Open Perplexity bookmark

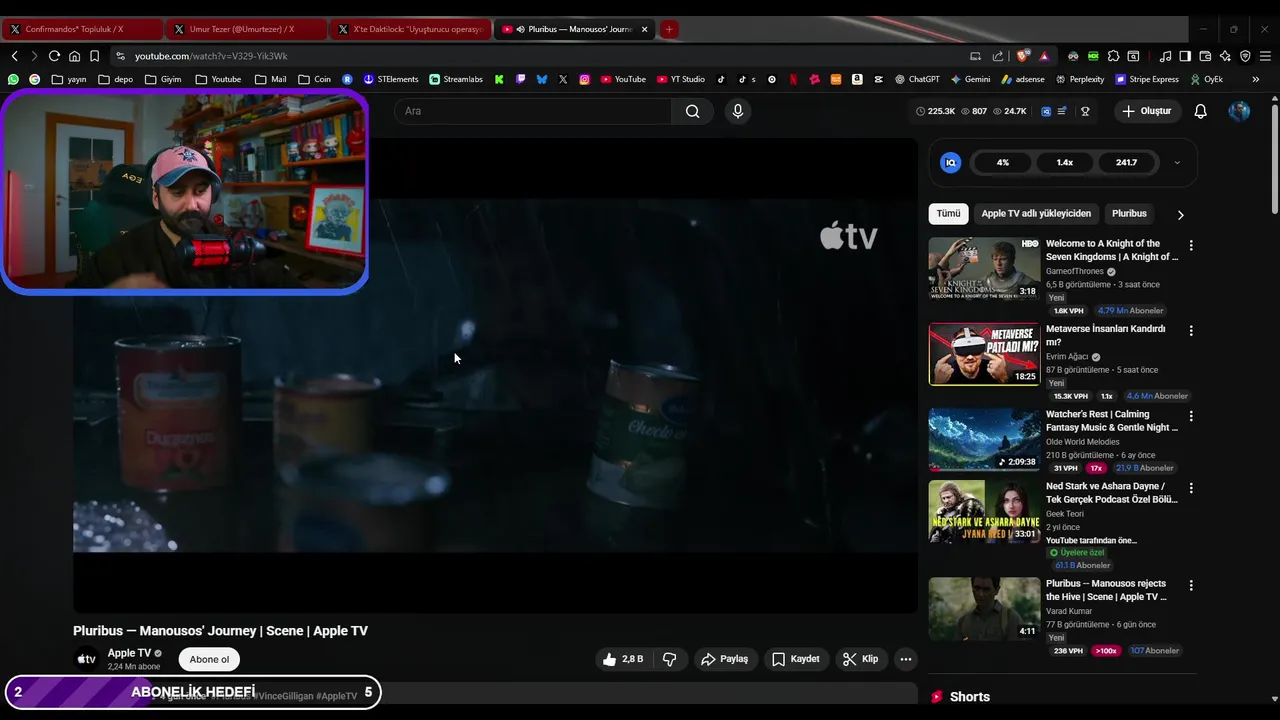tap(1080, 79)
